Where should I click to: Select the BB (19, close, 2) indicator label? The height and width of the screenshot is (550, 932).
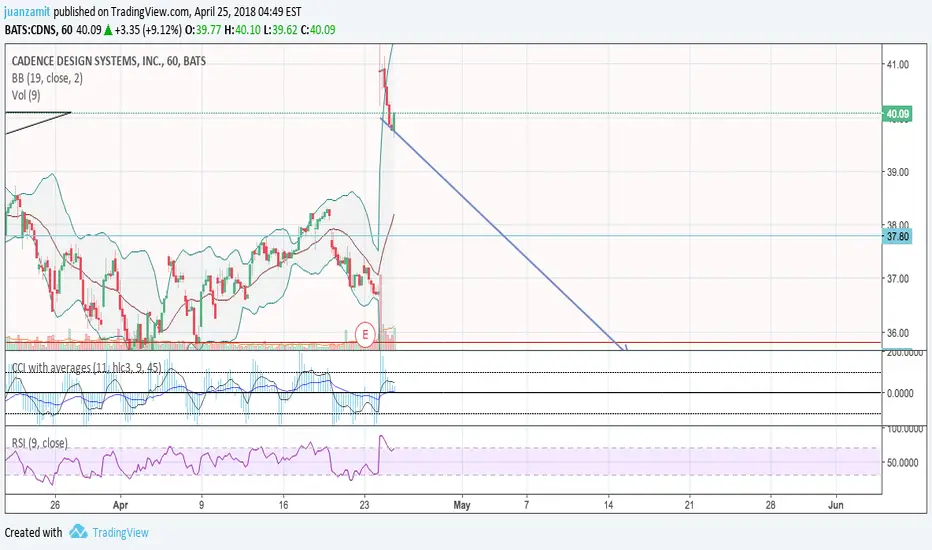pos(47,78)
